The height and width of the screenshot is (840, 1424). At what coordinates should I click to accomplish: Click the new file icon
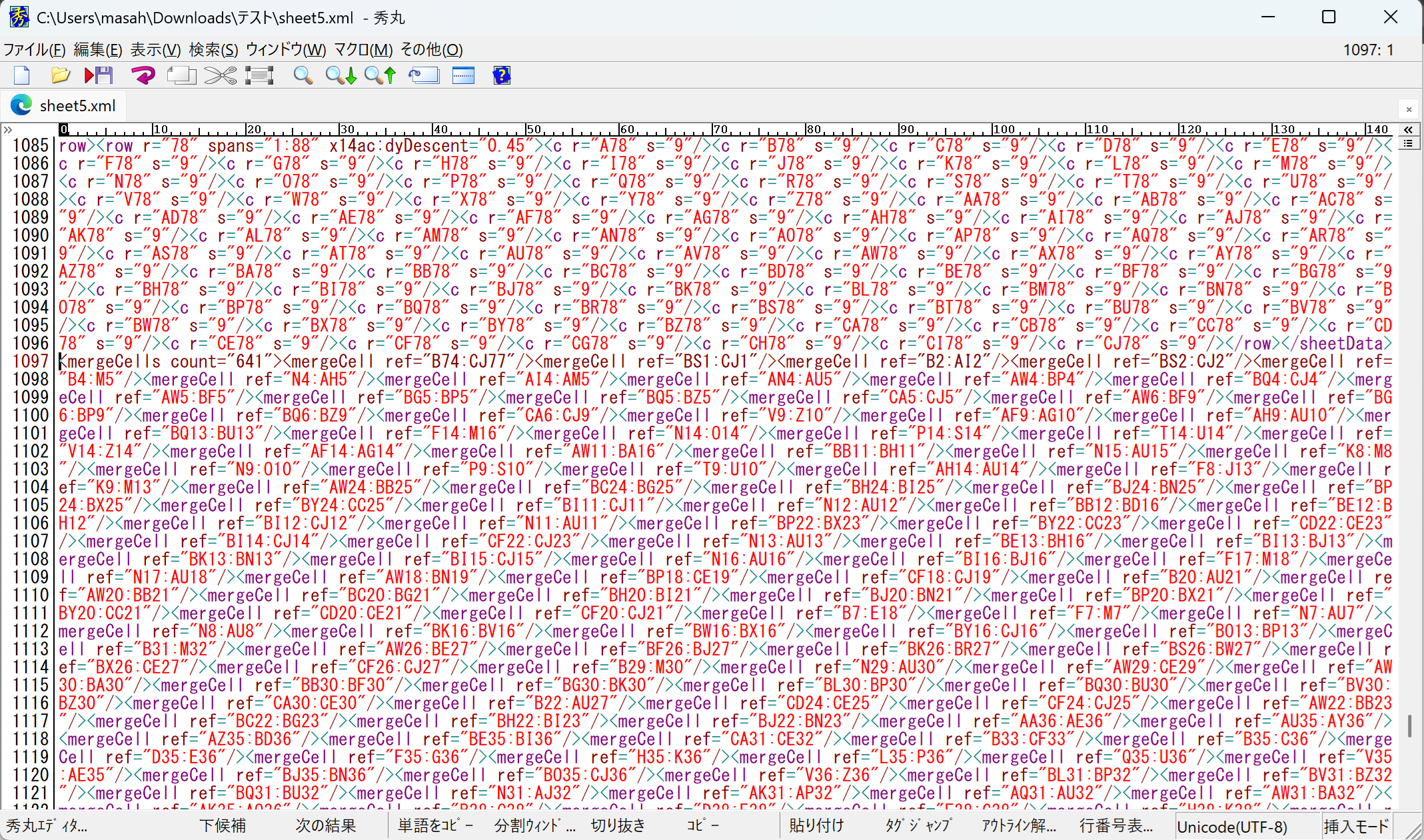pos(22,75)
